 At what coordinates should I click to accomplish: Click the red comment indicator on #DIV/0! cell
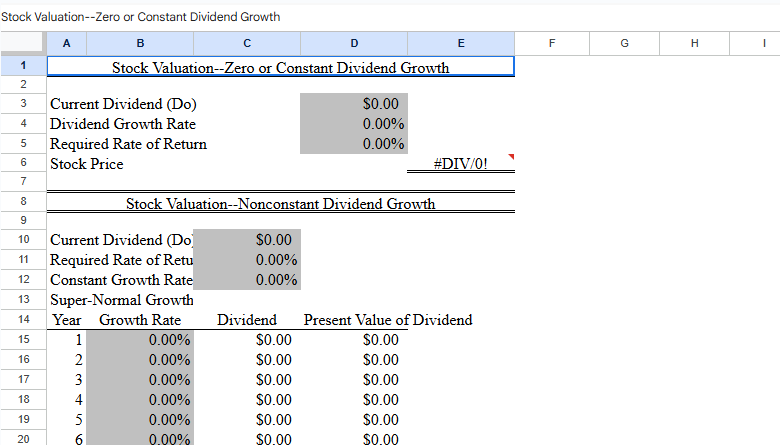click(510, 157)
